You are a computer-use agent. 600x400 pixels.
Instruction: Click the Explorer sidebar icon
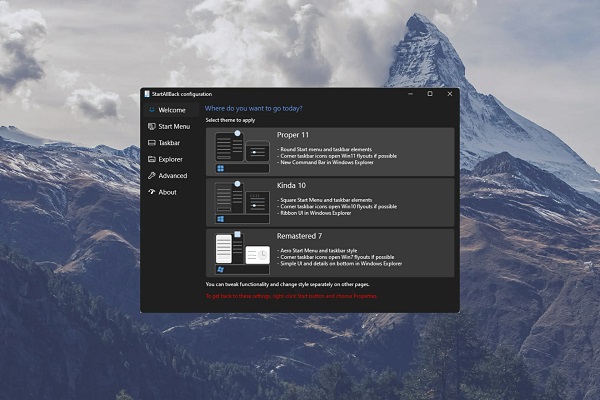point(152,159)
